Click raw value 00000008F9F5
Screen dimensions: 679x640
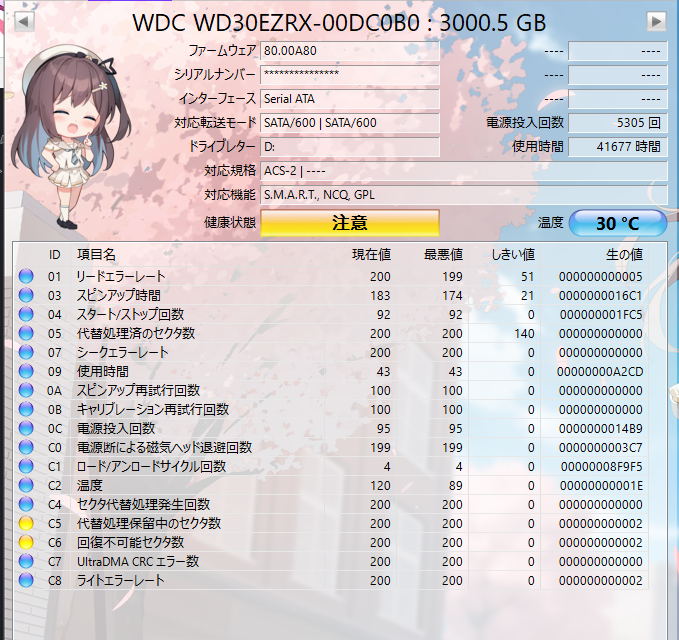click(x=601, y=467)
